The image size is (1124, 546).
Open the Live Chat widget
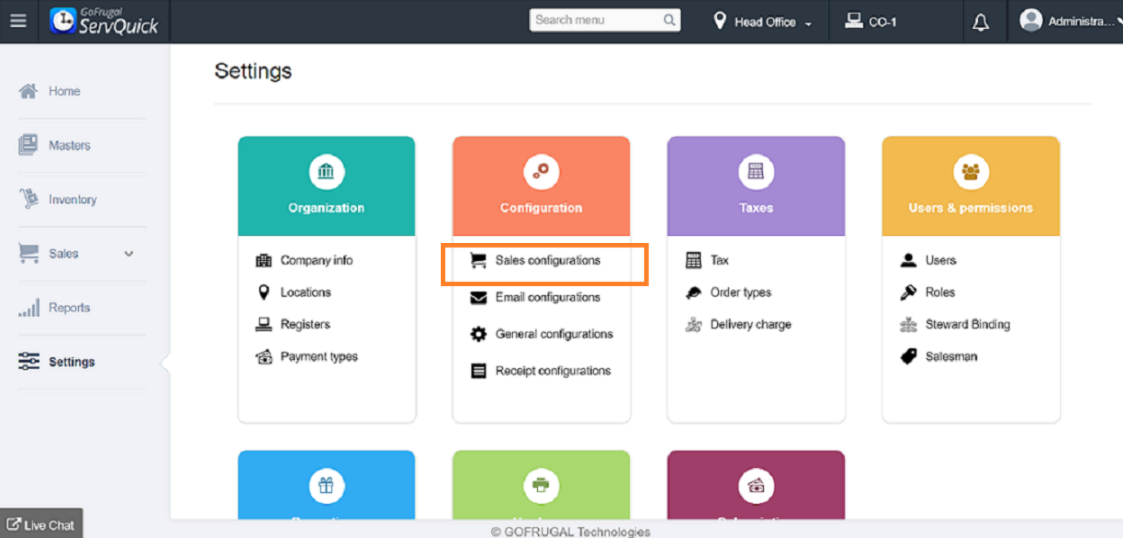pos(41,525)
